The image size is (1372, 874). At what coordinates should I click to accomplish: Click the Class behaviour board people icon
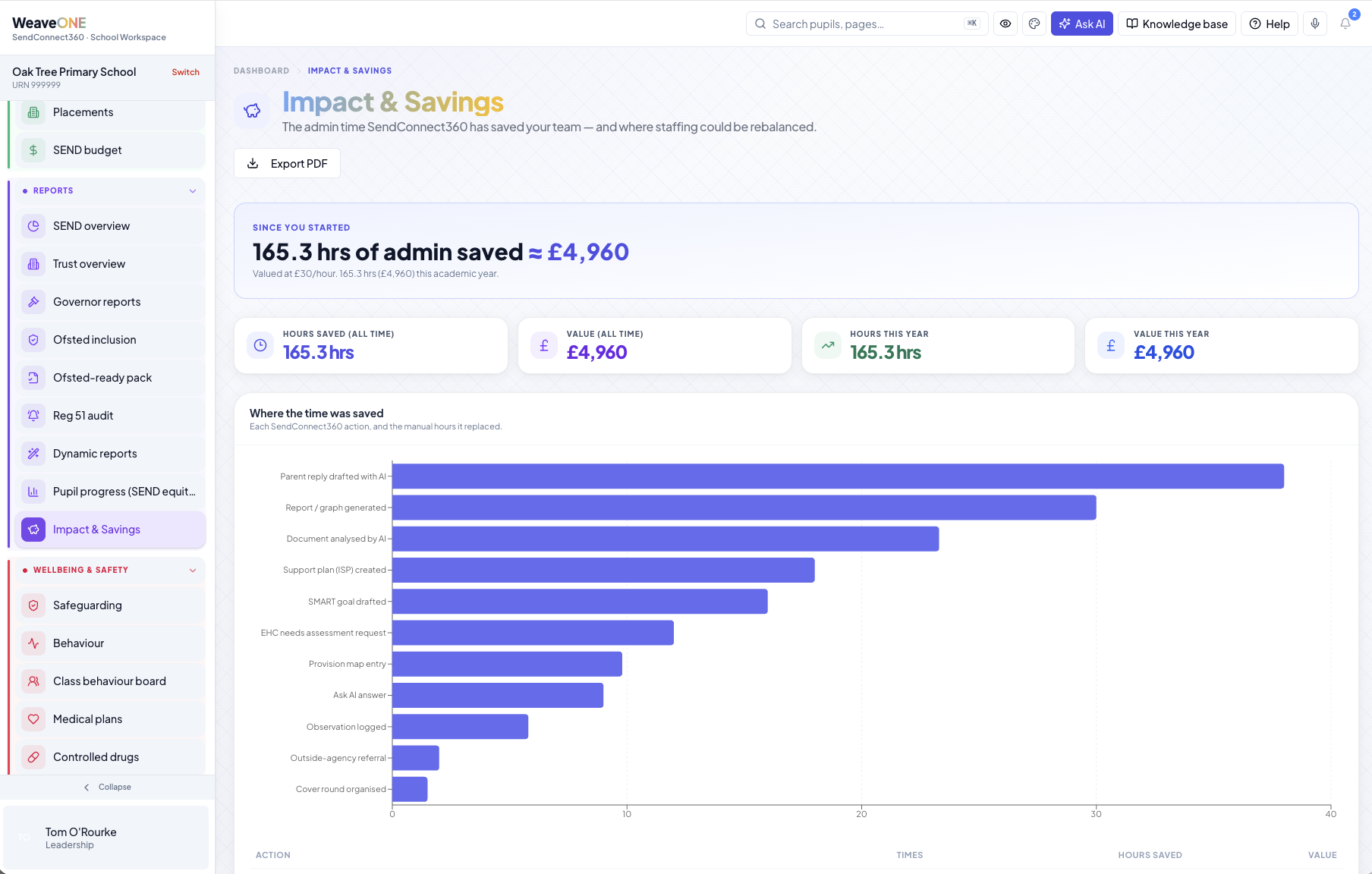click(x=33, y=681)
